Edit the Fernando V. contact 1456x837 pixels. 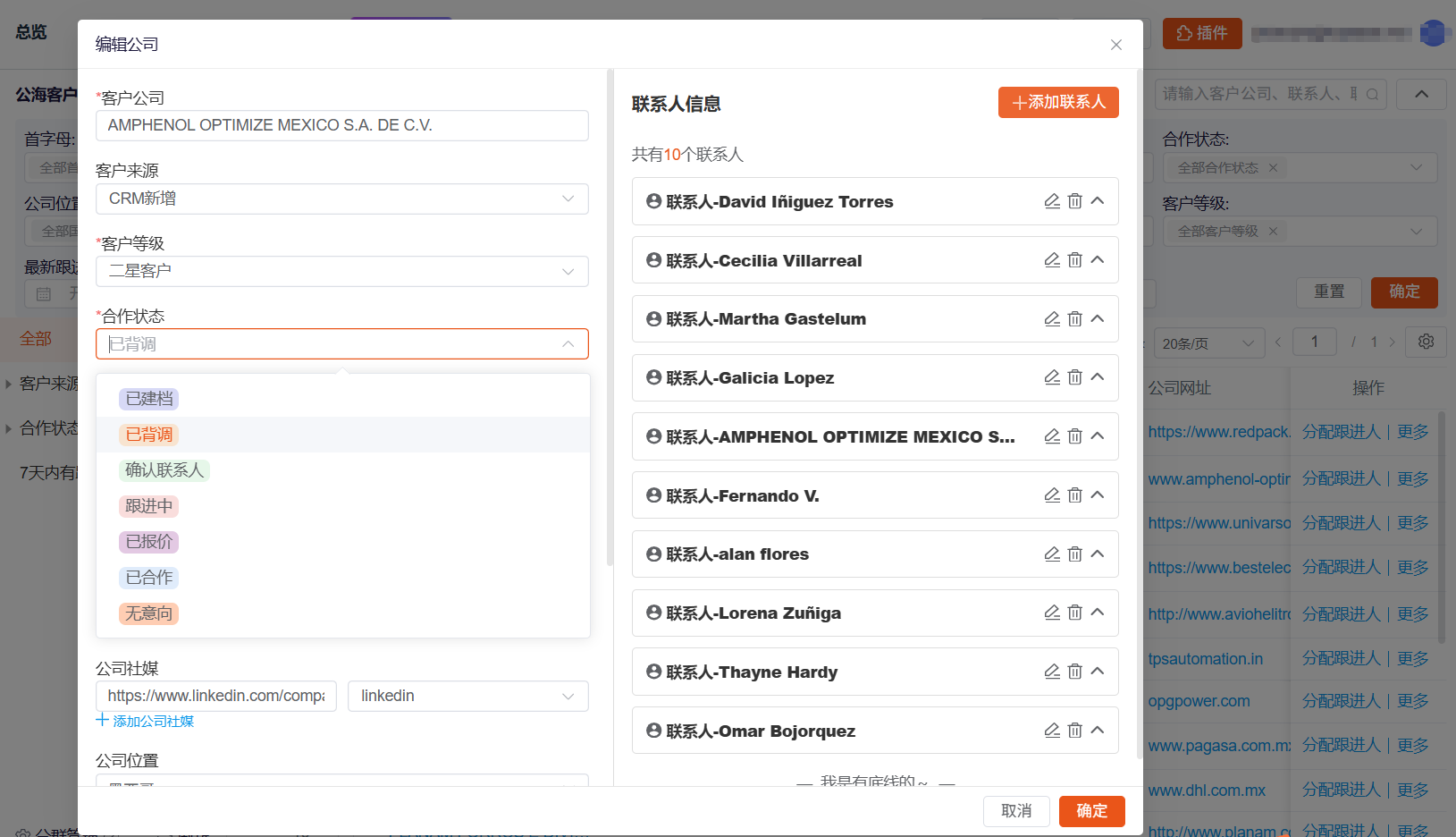(1051, 495)
